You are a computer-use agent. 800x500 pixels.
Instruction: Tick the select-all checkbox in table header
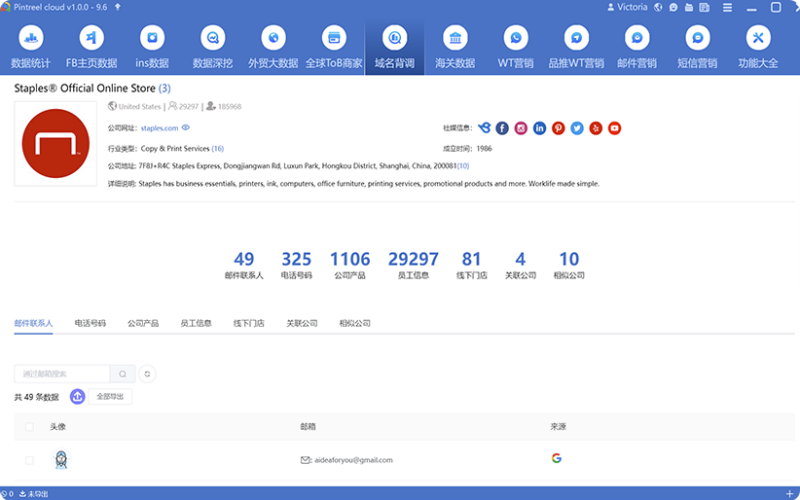pos(29,427)
